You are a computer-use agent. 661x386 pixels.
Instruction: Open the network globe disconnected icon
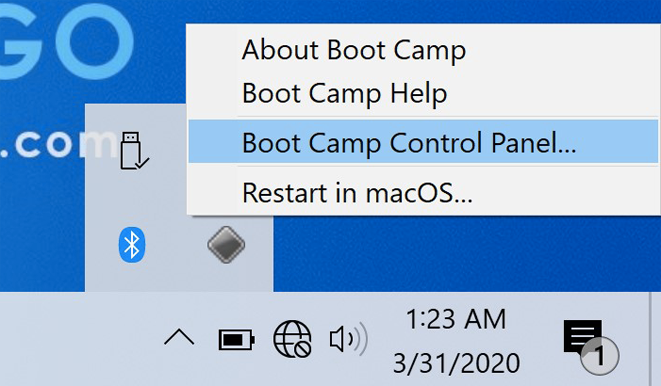point(292,339)
